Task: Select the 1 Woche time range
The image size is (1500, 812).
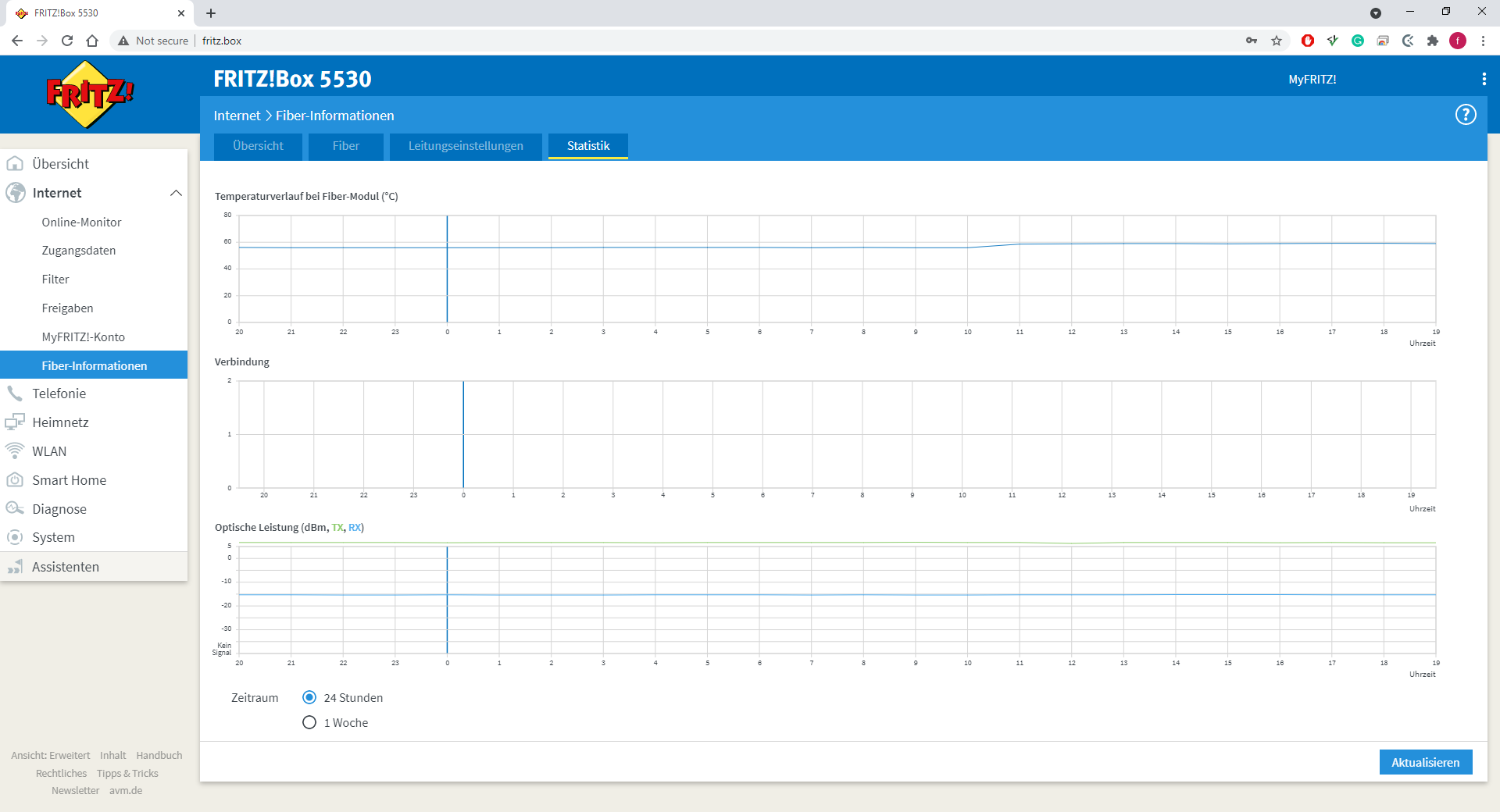Action: point(309,722)
